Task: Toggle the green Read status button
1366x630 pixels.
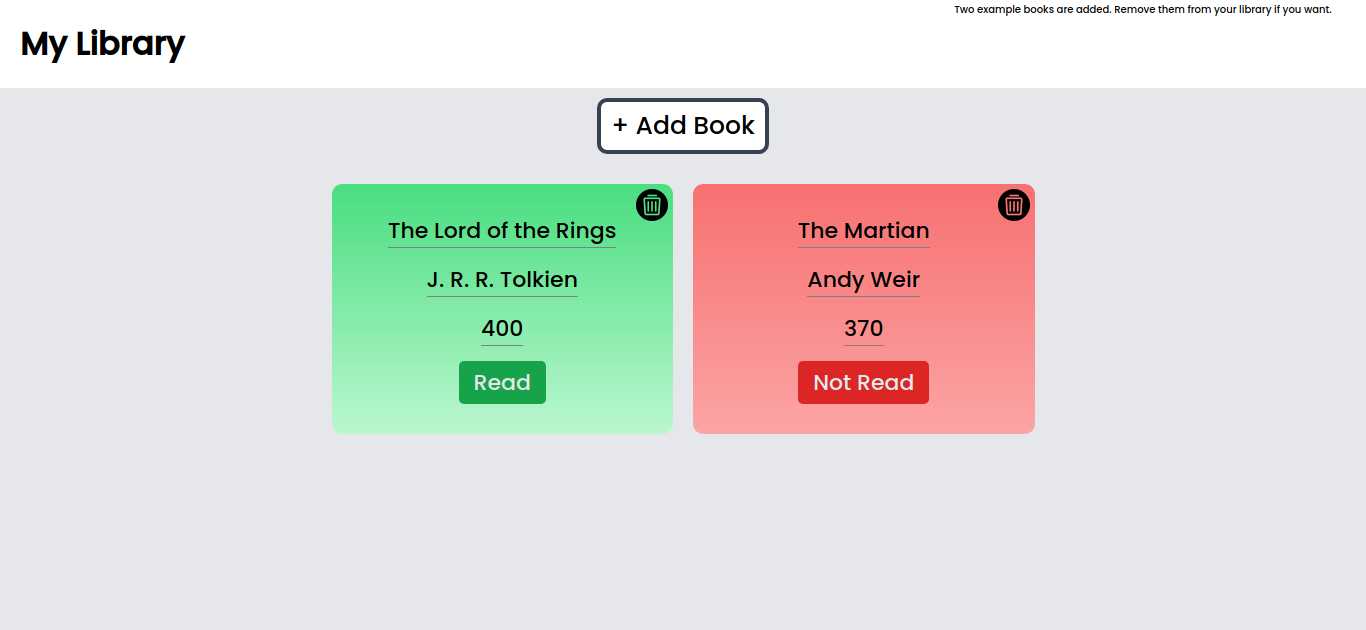Action: 502,383
